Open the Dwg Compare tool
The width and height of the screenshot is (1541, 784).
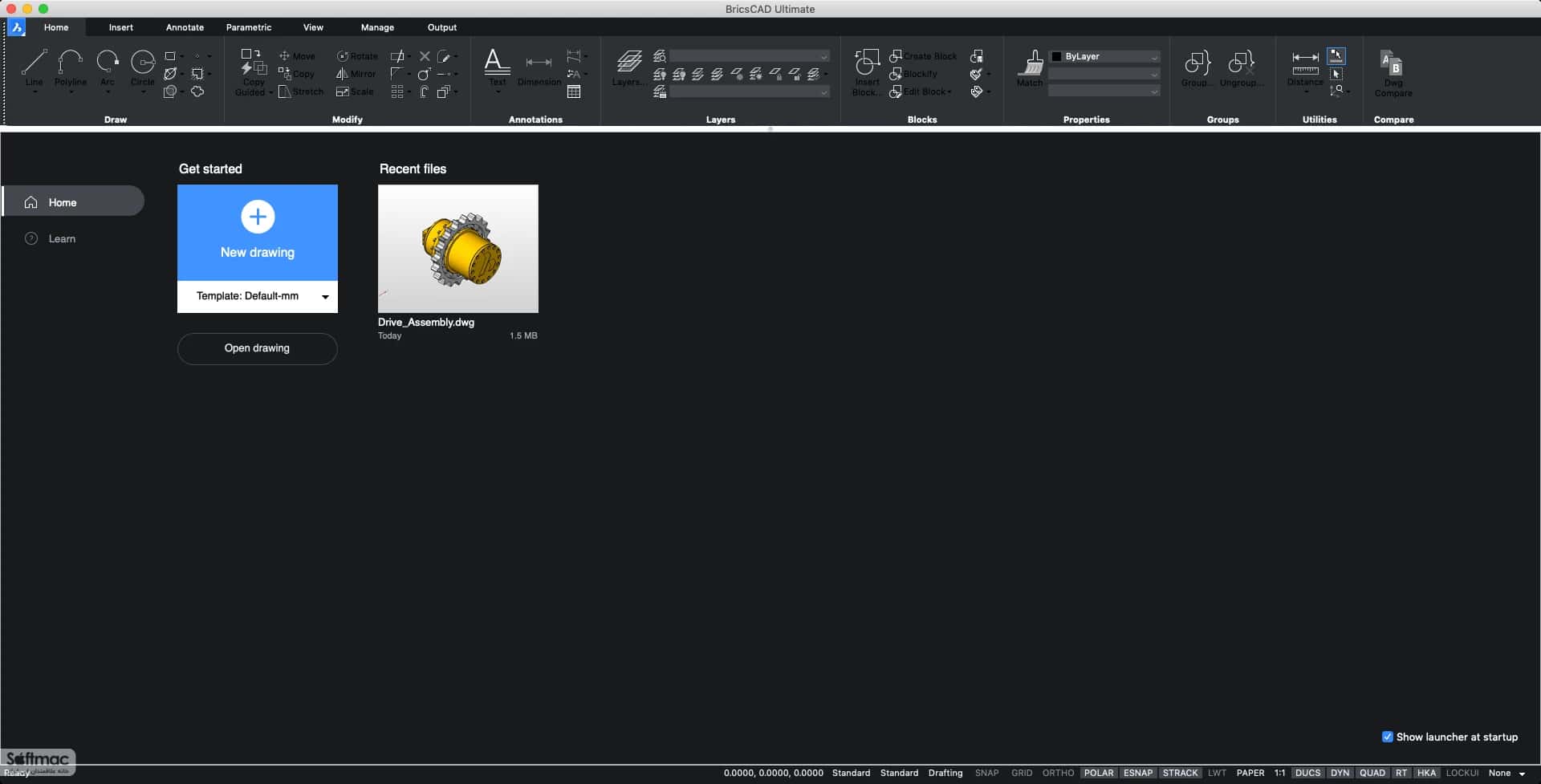coord(1393,73)
